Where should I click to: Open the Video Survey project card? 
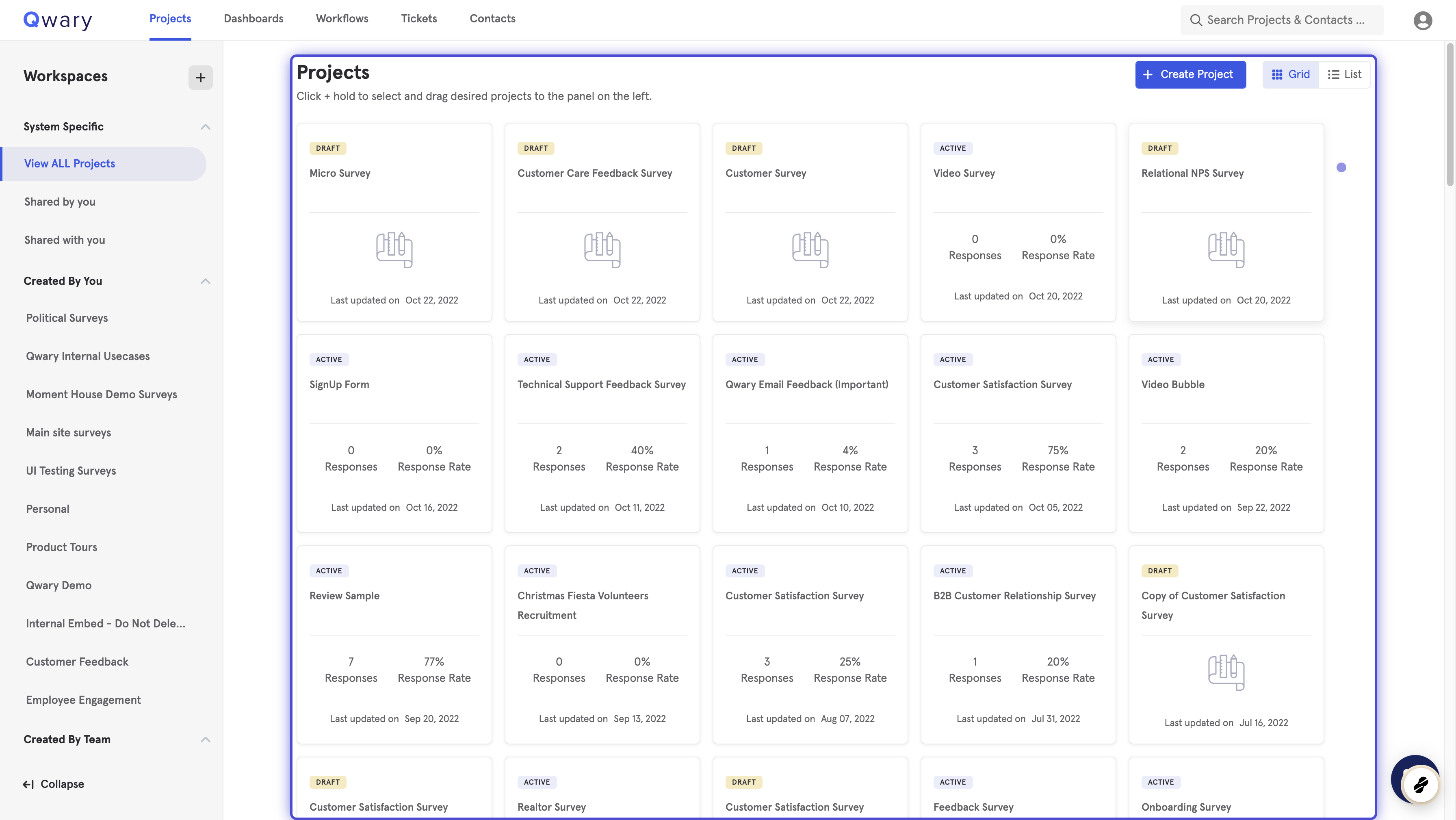pos(1018,222)
